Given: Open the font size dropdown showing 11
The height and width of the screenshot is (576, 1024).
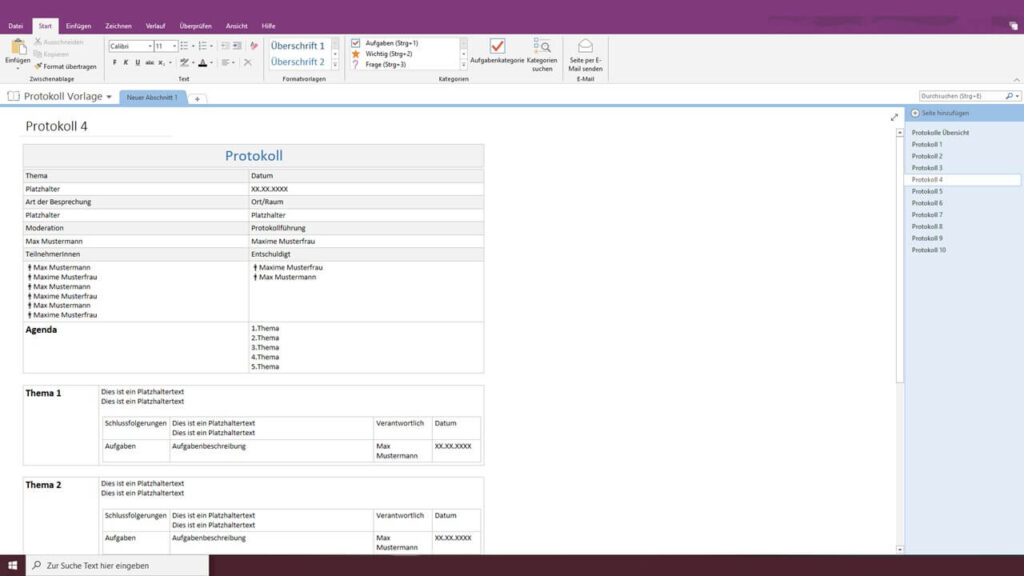Looking at the screenshot, I should pyautogui.click(x=174, y=46).
